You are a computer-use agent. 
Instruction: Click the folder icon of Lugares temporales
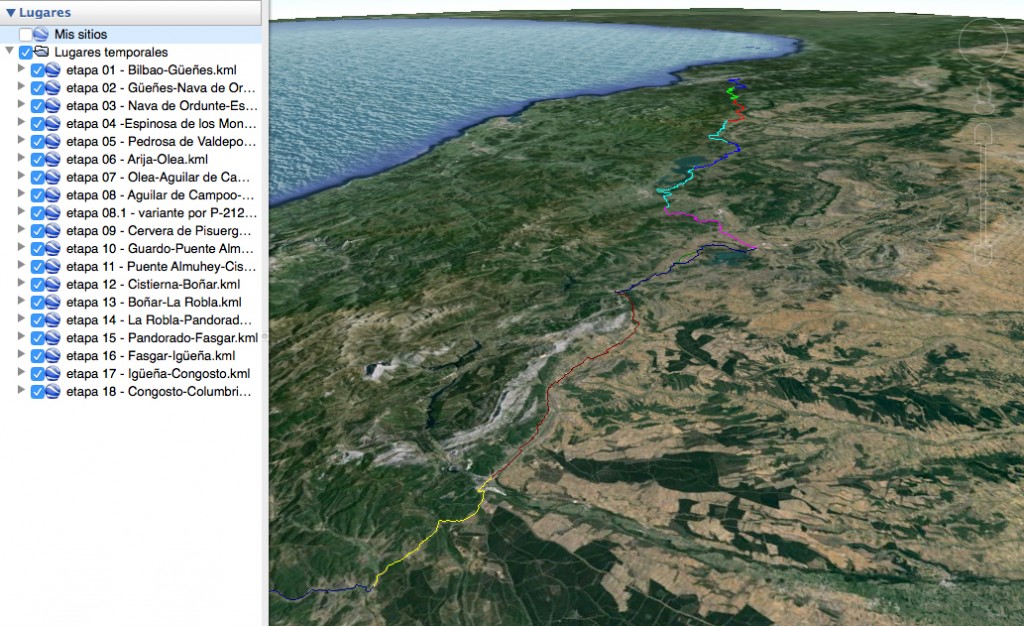42,52
